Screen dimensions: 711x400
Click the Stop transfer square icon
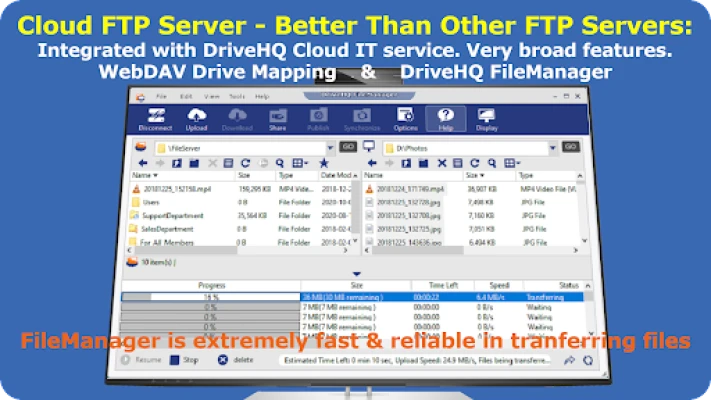pyautogui.click(x=175, y=360)
